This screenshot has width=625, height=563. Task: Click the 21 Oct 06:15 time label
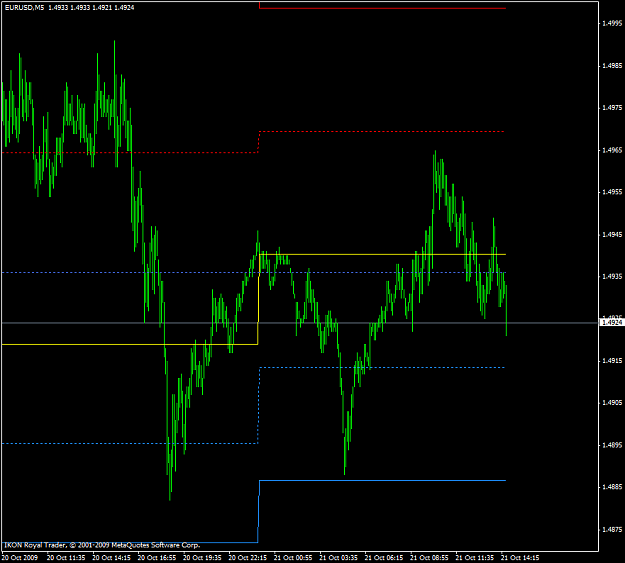[384, 557]
